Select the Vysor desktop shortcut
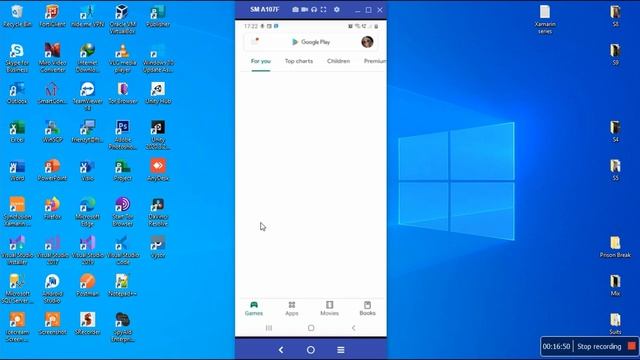This screenshot has height=360, width=640. [x=158, y=247]
